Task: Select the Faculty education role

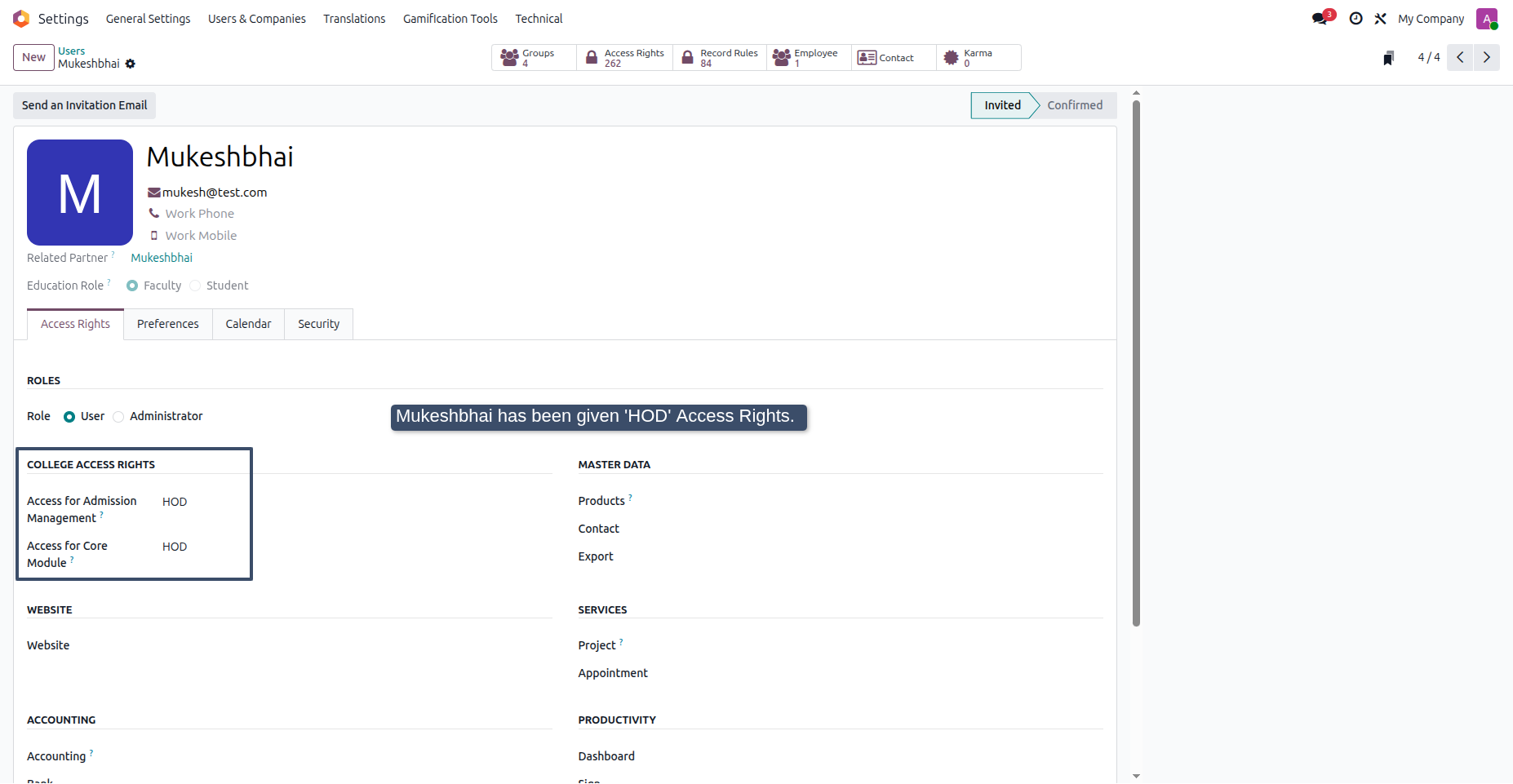Action: 132,286
